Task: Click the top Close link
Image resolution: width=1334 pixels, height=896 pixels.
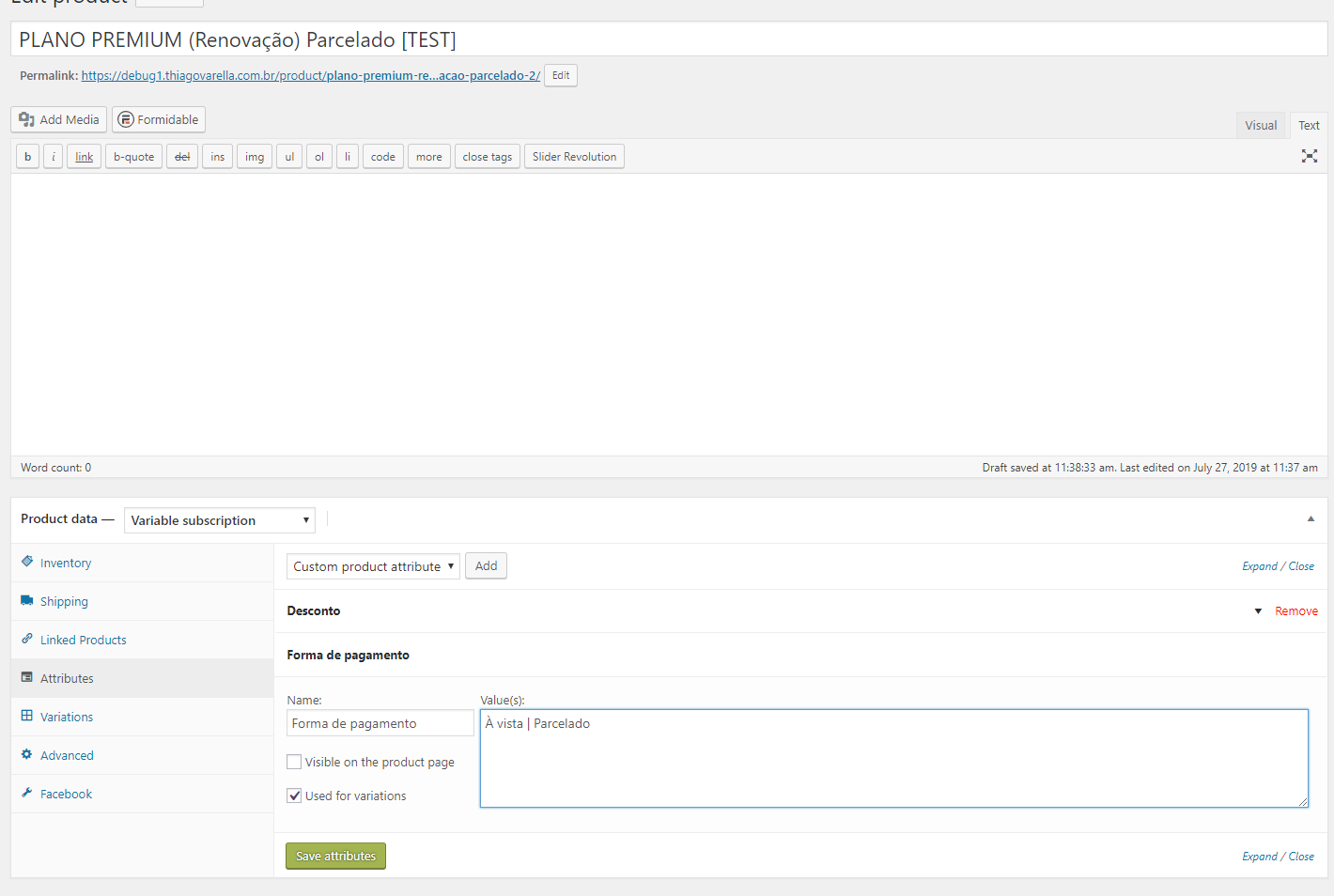Action: pos(1301,566)
